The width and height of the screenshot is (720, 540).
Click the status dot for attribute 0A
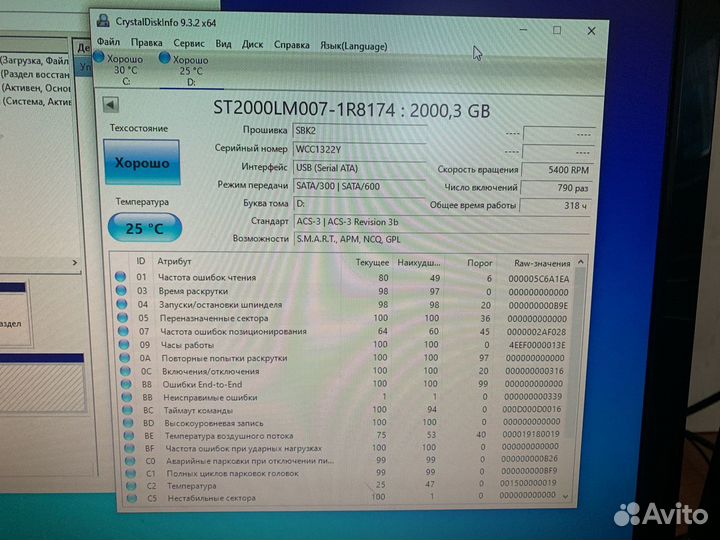tap(124, 357)
